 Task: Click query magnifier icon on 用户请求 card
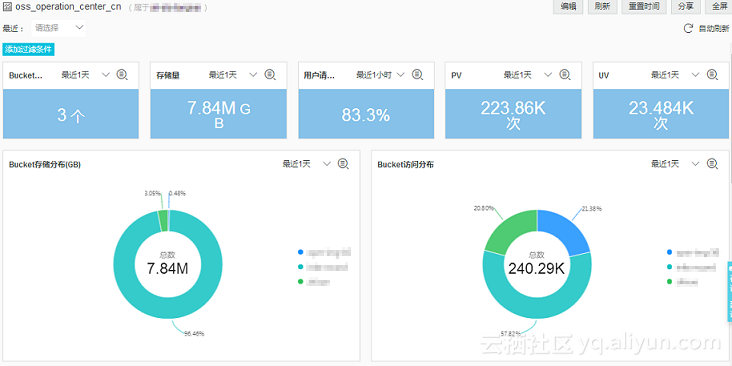tap(417, 75)
